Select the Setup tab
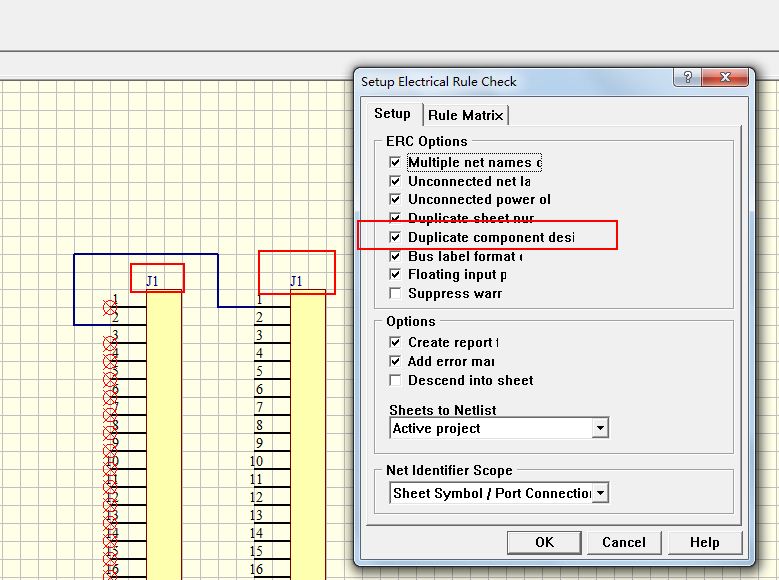 coord(392,114)
